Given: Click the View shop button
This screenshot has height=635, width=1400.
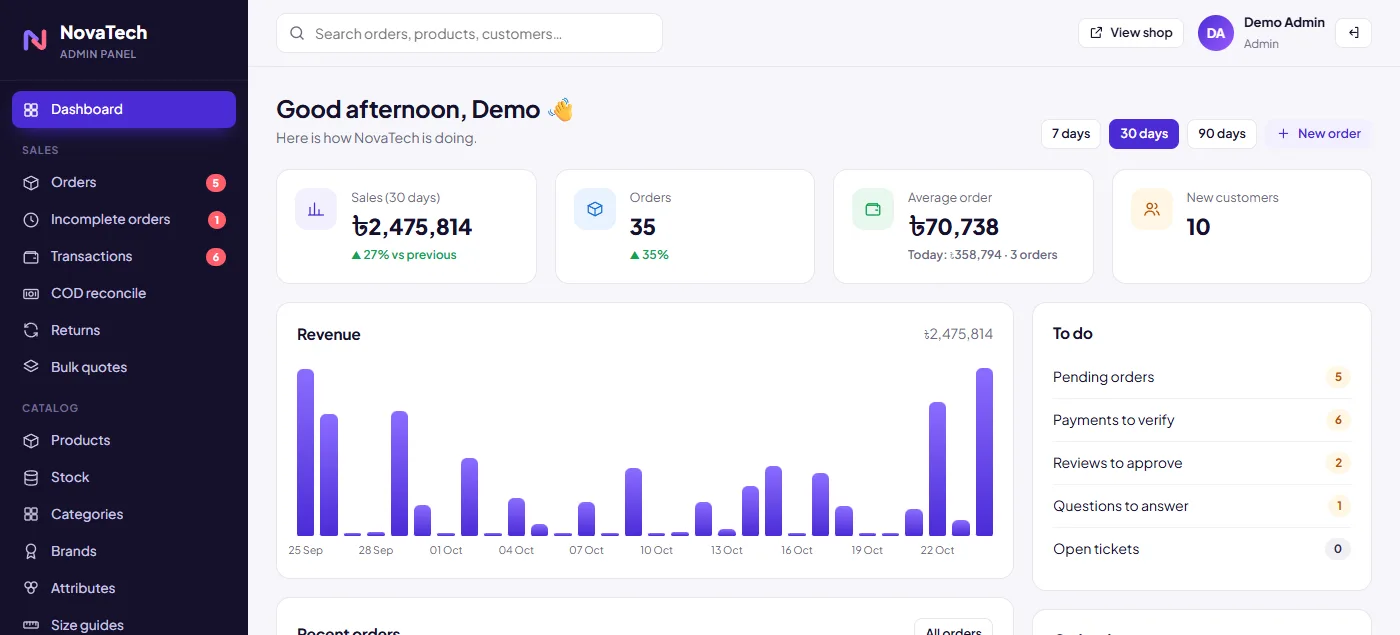Looking at the screenshot, I should click(x=1131, y=33).
